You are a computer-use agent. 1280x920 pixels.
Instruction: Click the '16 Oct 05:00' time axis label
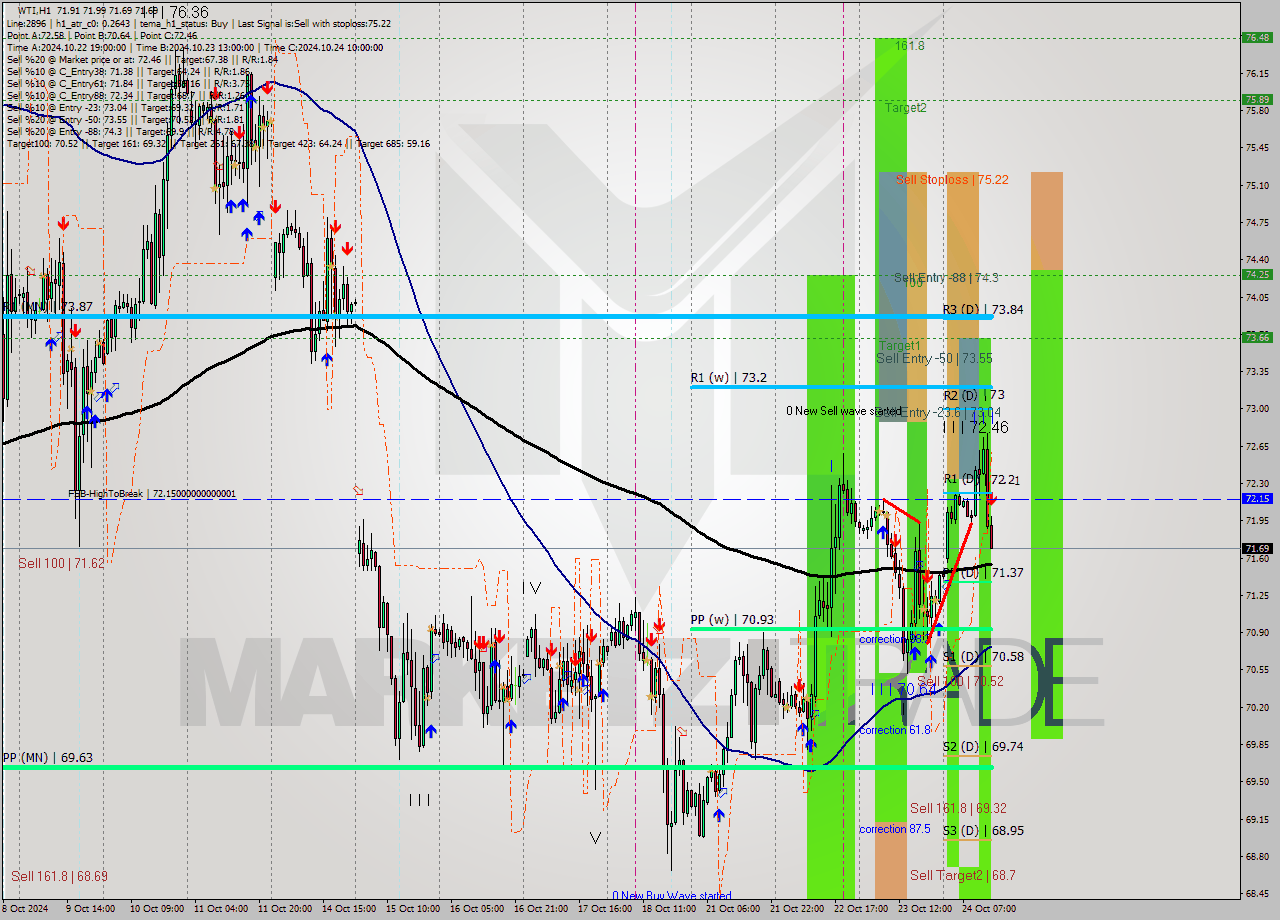[476, 909]
